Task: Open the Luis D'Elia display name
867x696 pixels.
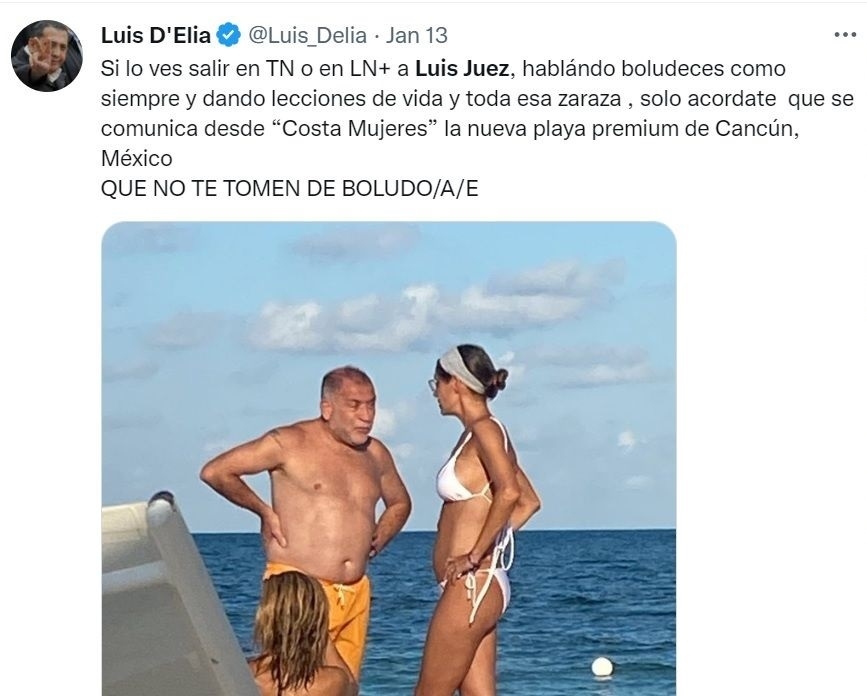Action: [x=156, y=35]
